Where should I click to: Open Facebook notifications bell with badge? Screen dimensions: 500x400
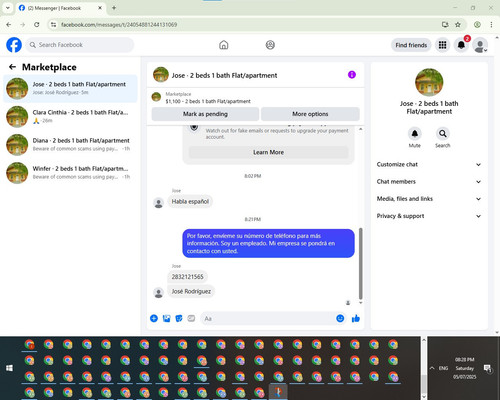(461, 45)
